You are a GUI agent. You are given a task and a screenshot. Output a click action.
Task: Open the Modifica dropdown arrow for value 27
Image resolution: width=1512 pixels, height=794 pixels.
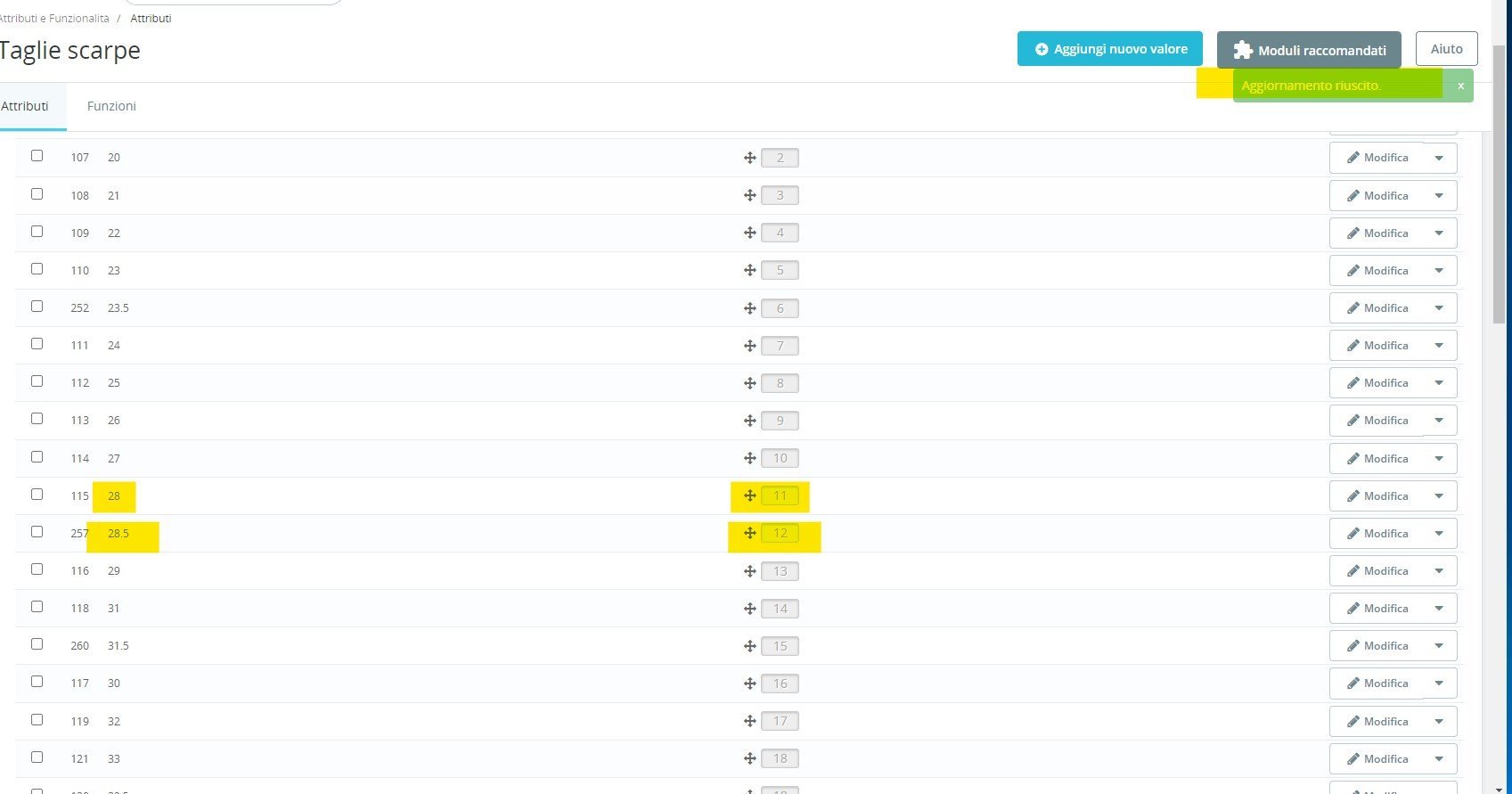(x=1439, y=459)
